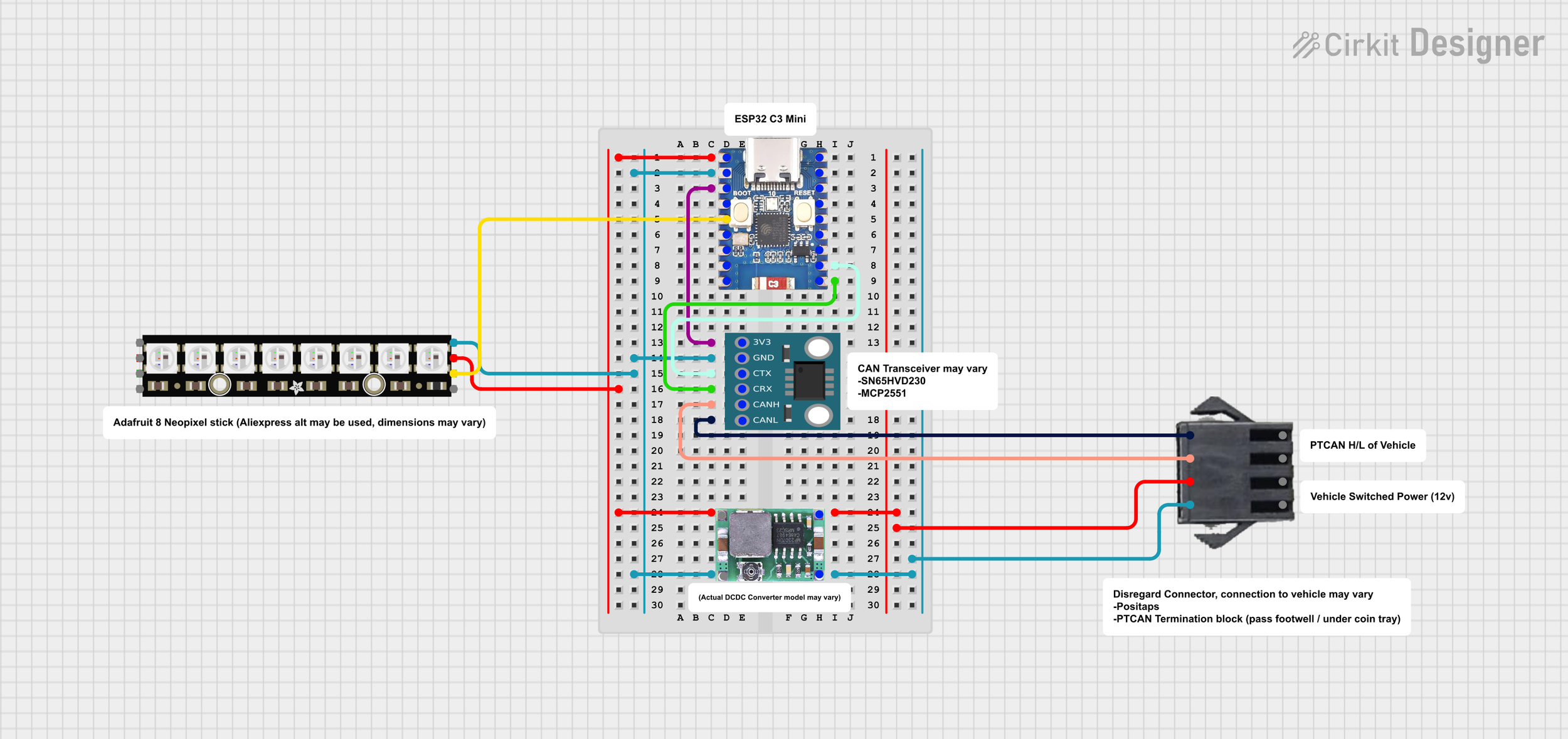Click the ESP32 C3 Mini label

click(770, 119)
